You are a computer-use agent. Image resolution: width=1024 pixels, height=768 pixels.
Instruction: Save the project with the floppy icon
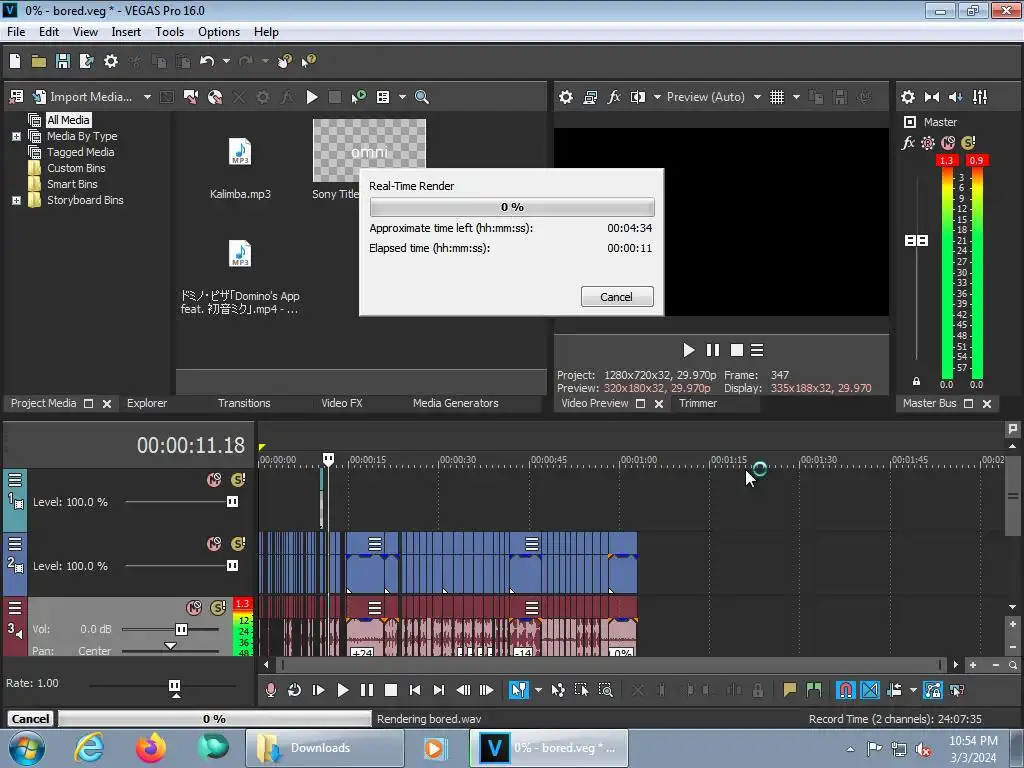[63, 61]
